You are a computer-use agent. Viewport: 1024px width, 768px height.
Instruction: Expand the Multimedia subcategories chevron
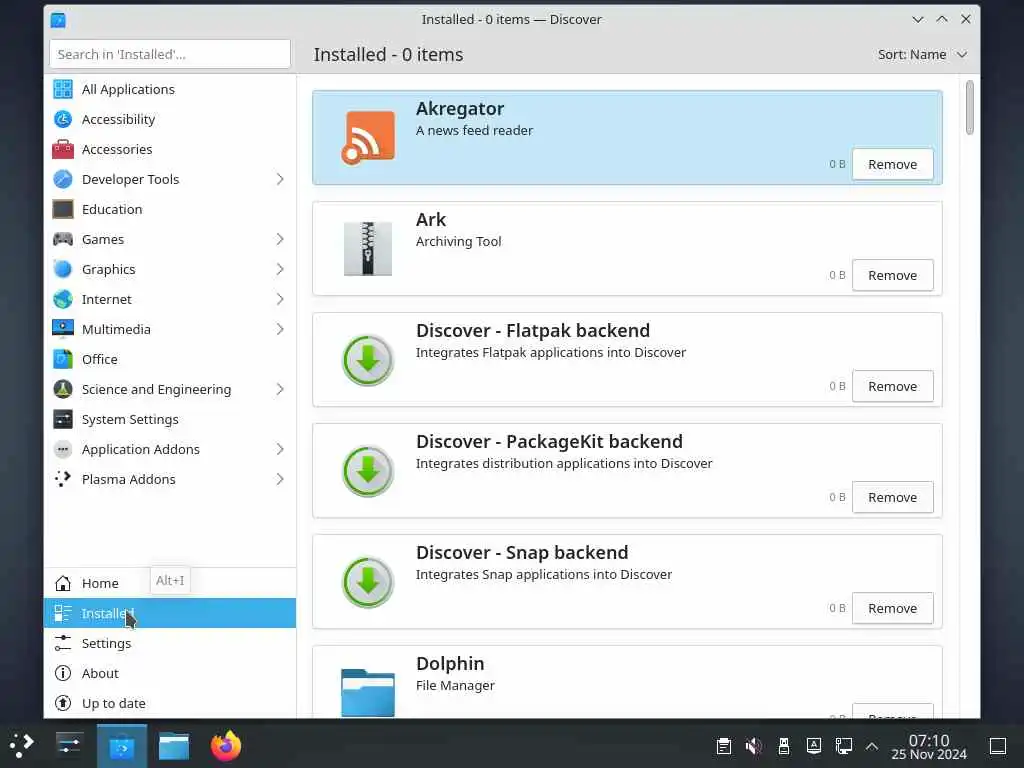click(x=280, y=329)
